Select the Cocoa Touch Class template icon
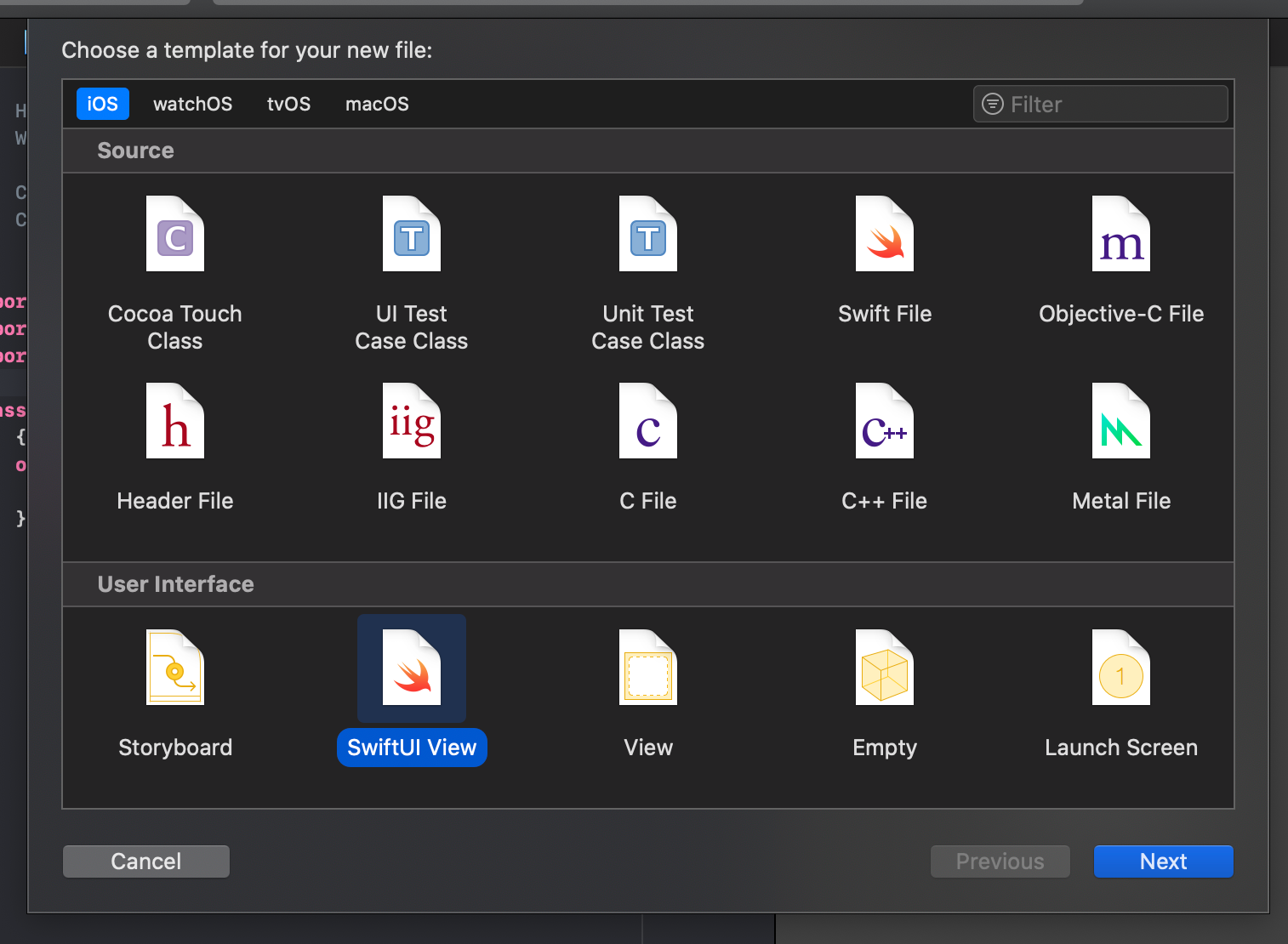This screenshot has width=1288, height=944. point(175,234)
